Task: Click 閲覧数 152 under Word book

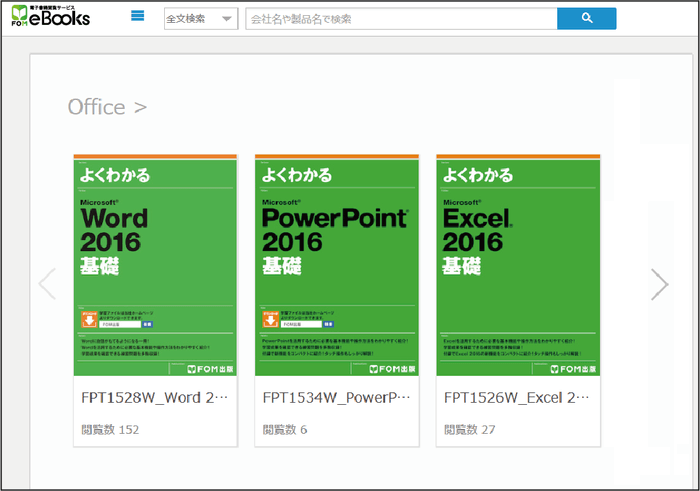Action: click(x=110, y=429)
